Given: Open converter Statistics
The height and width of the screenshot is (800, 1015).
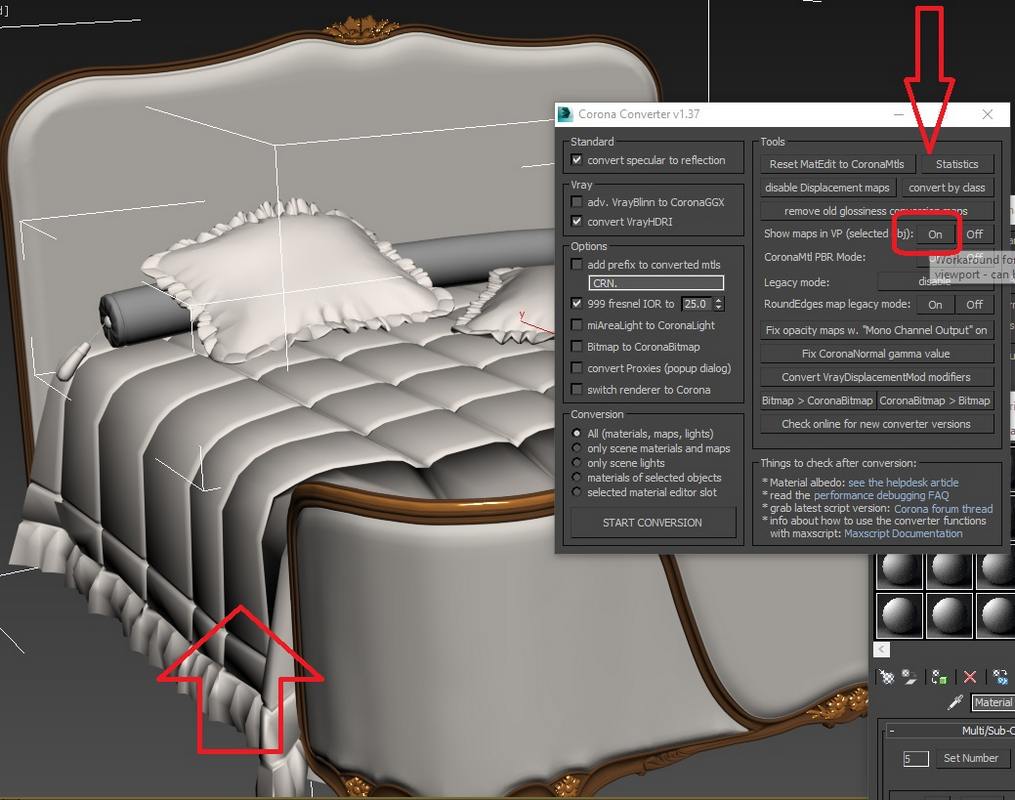Looking at the screenshot, I should 957,164.
